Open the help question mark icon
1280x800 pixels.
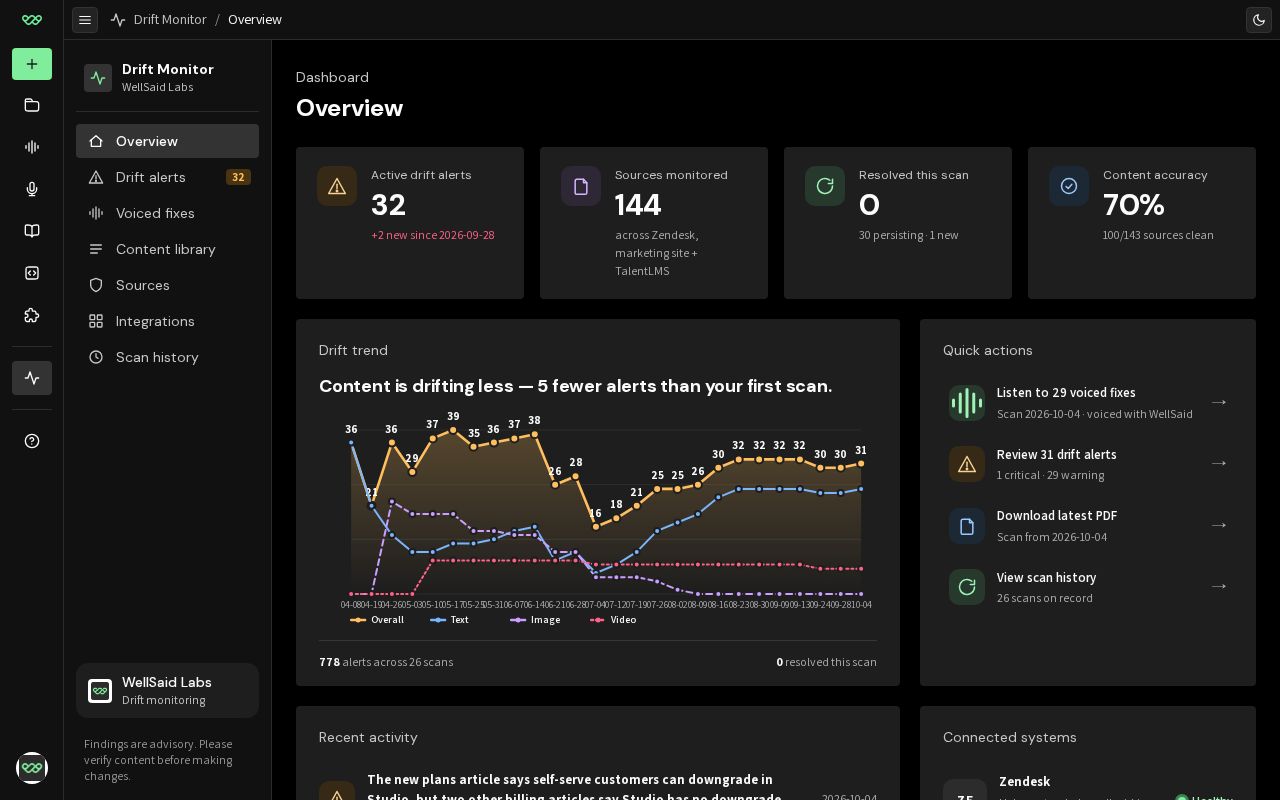tap(32, 441)
